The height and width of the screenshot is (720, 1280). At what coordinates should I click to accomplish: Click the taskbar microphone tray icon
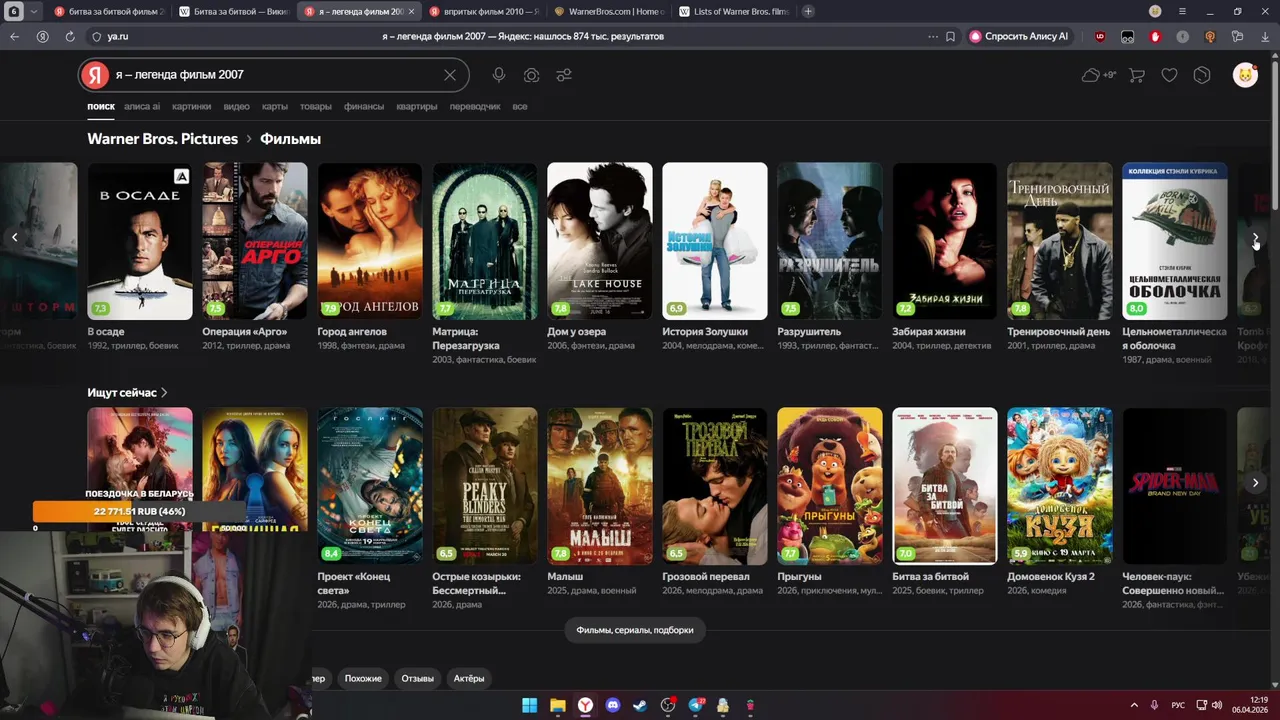1154,705
